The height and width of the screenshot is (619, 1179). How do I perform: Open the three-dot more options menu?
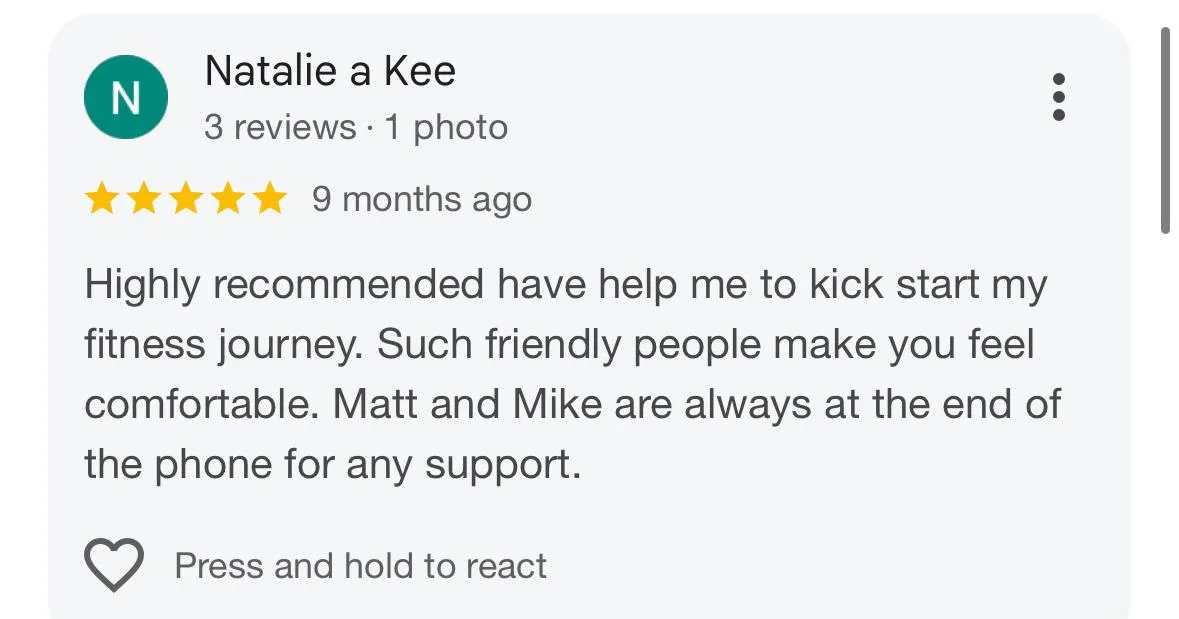click(1059, 98)
